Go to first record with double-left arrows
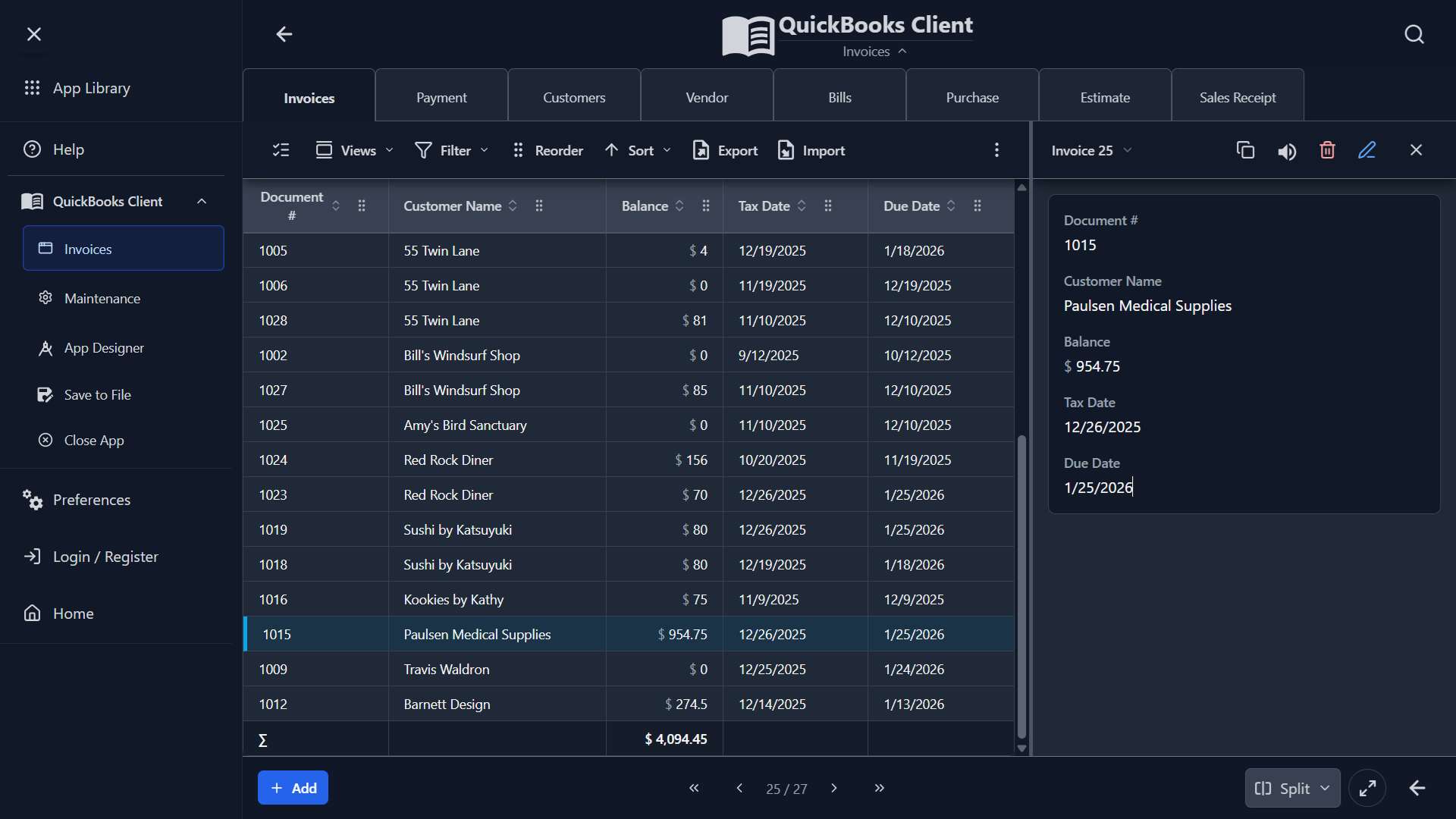Viewport: 1456px width, 819px height. click(694, 788)
